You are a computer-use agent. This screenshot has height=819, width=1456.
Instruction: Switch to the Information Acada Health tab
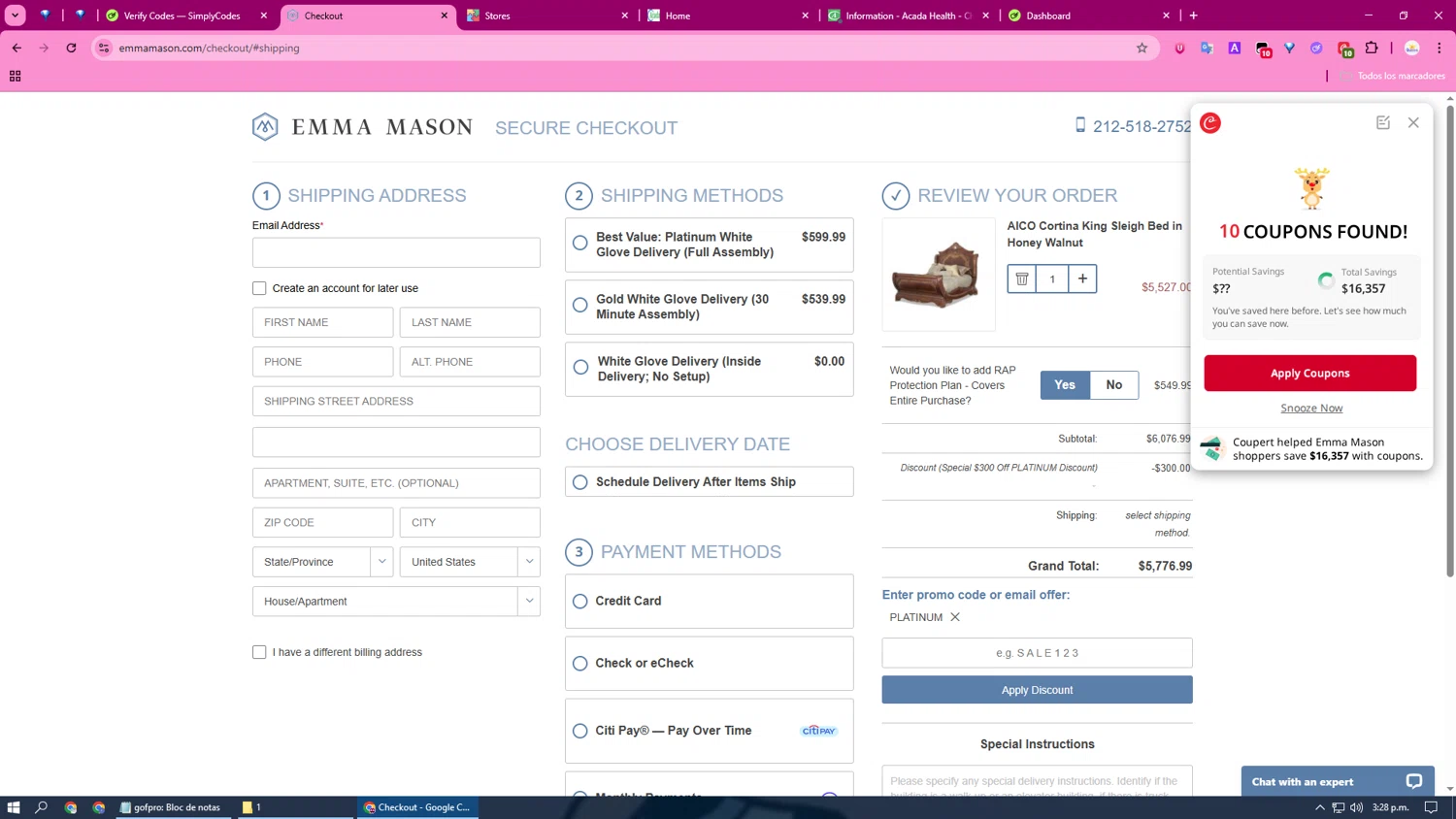909,16
